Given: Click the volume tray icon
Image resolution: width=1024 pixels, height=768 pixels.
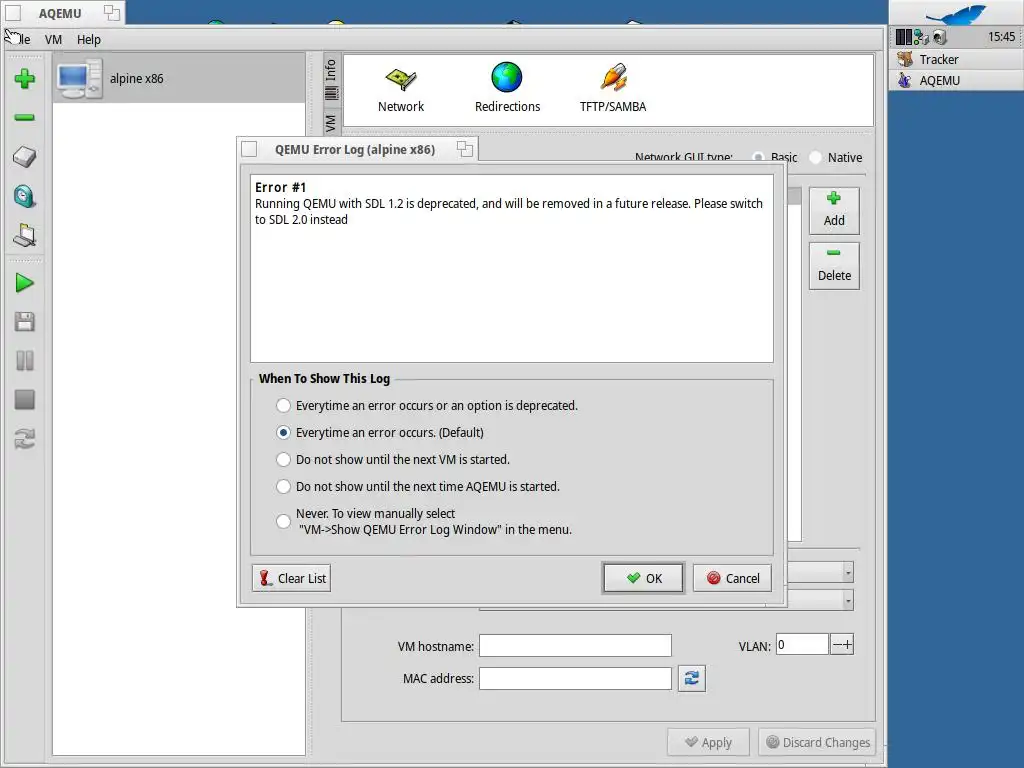Looking at the screenshot, I should click(940, 37).
